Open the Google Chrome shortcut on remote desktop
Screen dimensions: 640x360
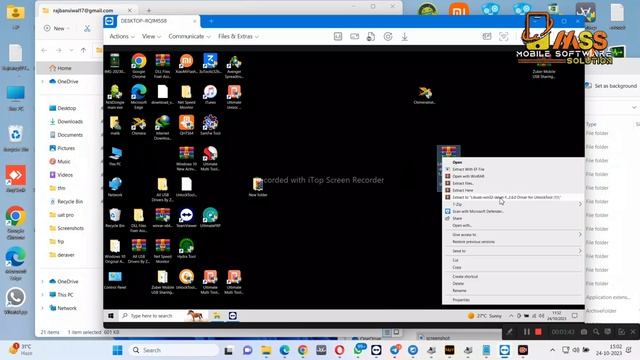[x=139, y=65]
